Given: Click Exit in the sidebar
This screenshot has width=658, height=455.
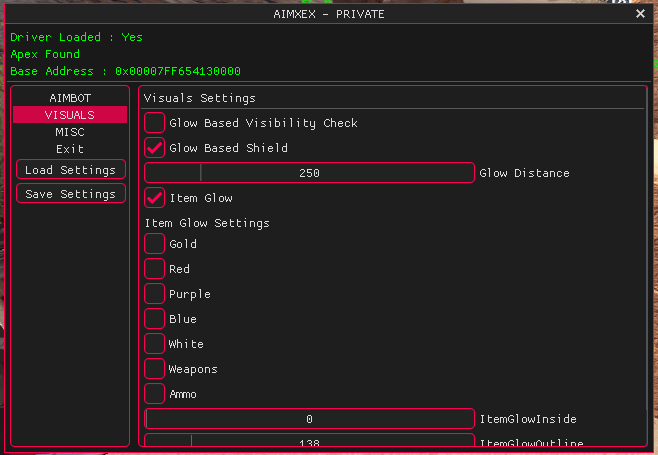Looking at the screenshot, I should (70, 149).
